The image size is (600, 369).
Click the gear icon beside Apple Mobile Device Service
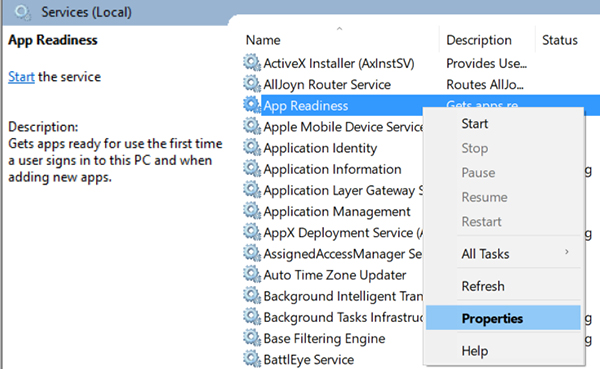[252, 126]
